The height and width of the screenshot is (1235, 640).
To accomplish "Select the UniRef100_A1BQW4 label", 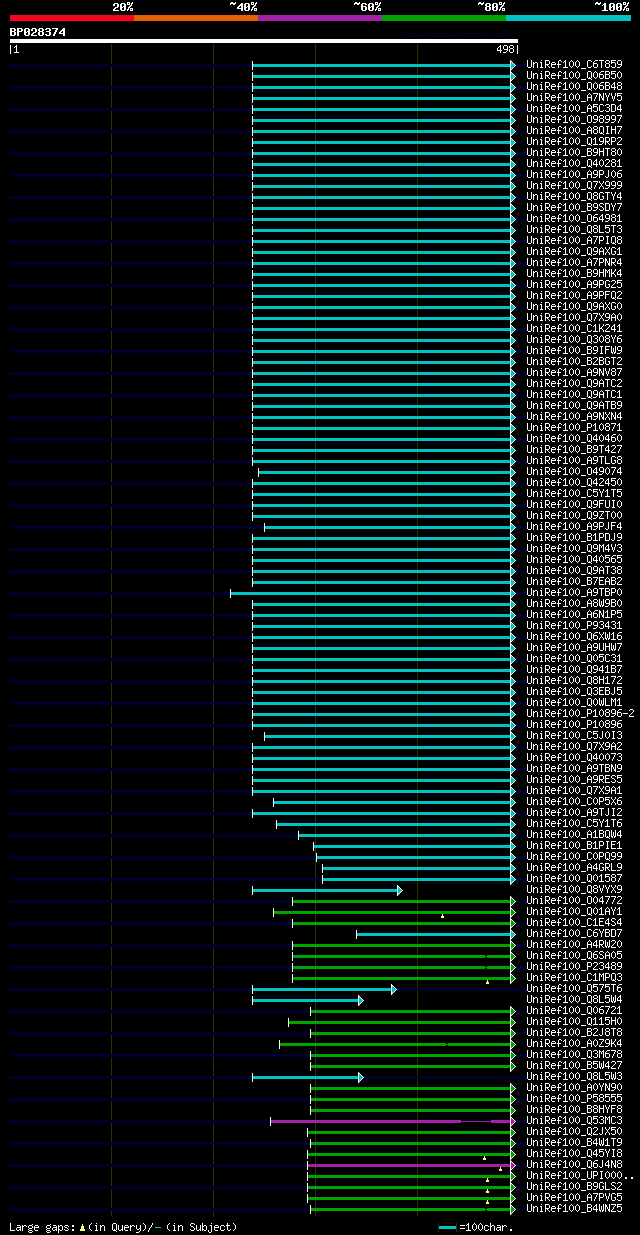I will tap(574, 834).
